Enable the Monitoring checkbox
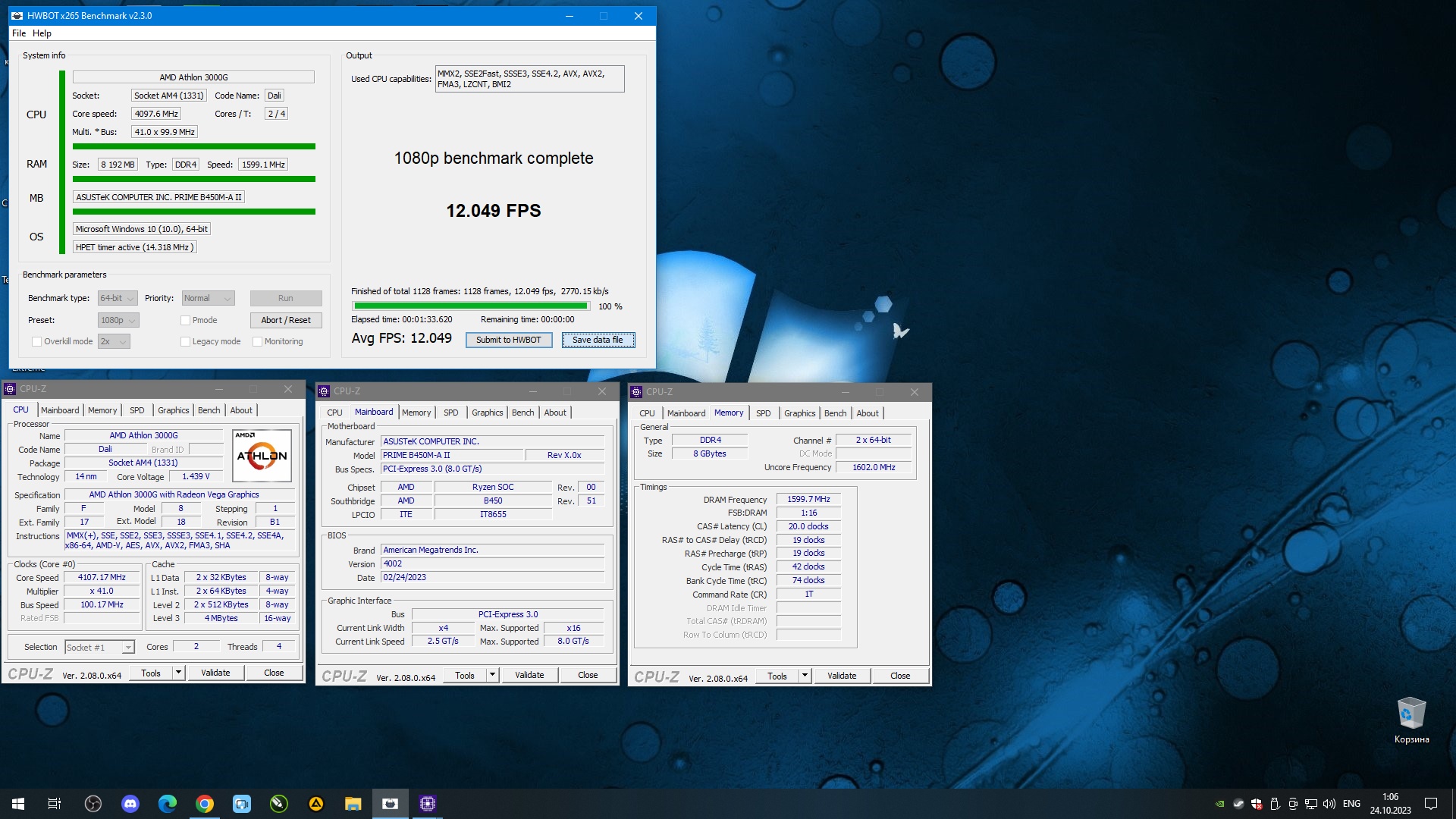Image resolution: width=1456 pixels, height=819 pixels. (x=258, y=341)
